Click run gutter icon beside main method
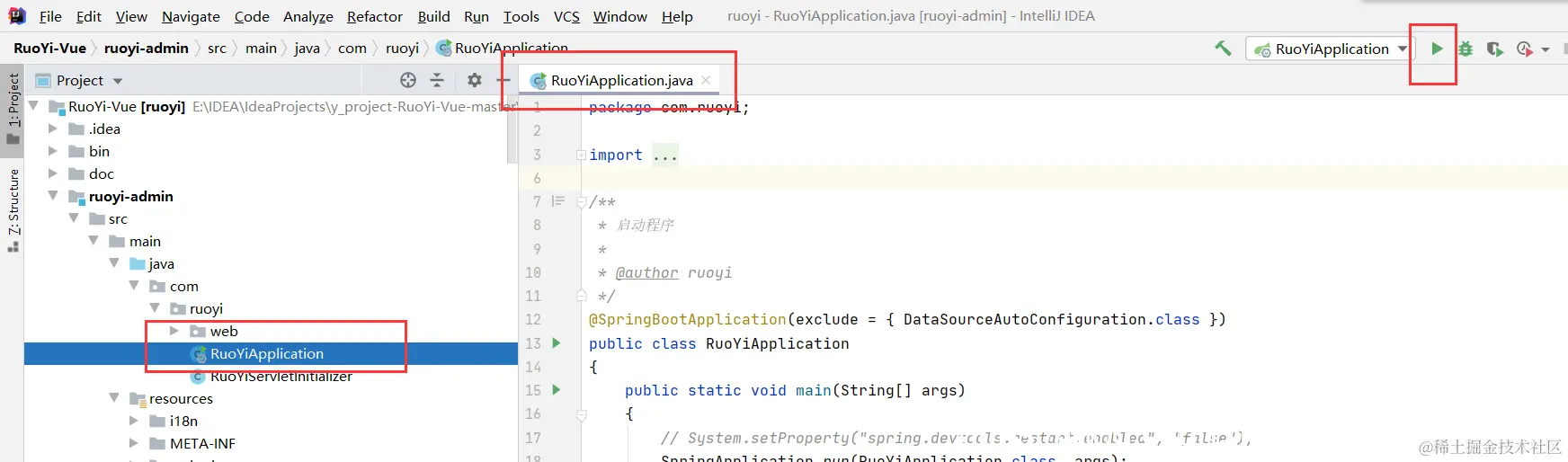This screenshot has width=1568, height=462. click(x=557, y=389)
